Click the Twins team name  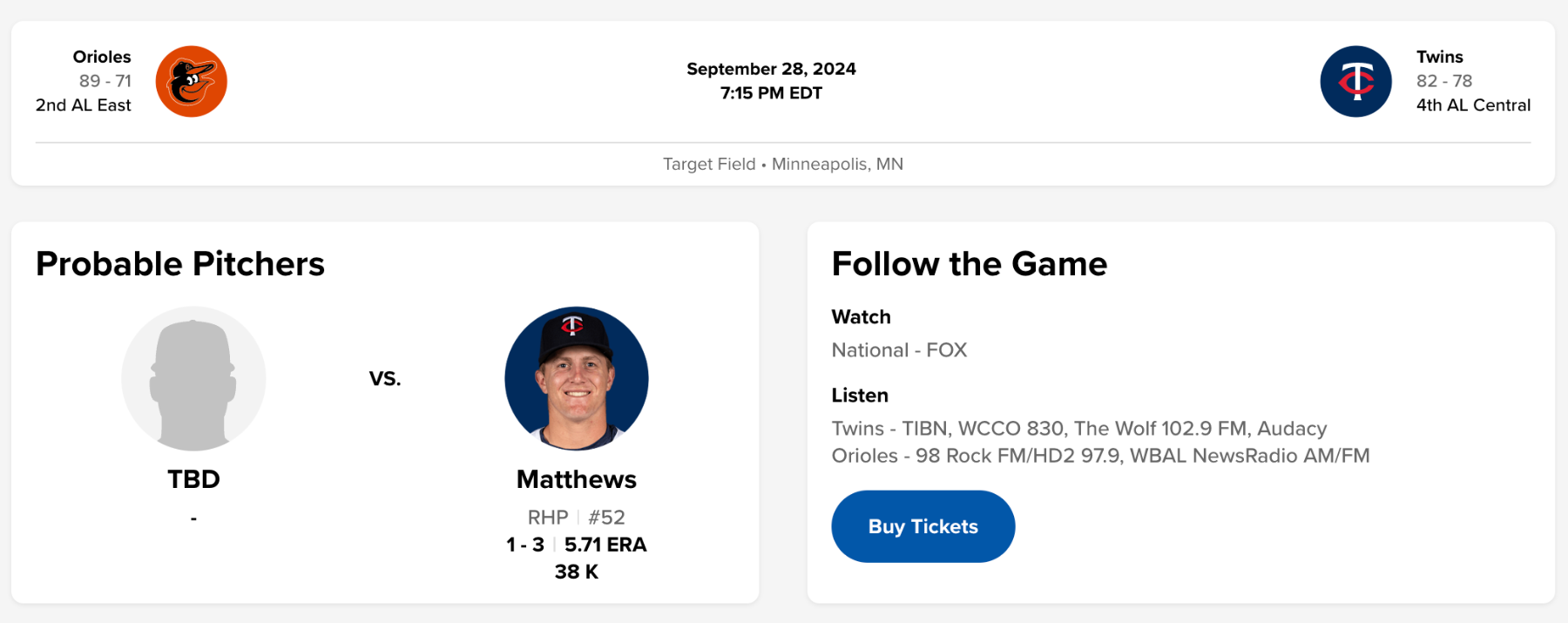1439,57
